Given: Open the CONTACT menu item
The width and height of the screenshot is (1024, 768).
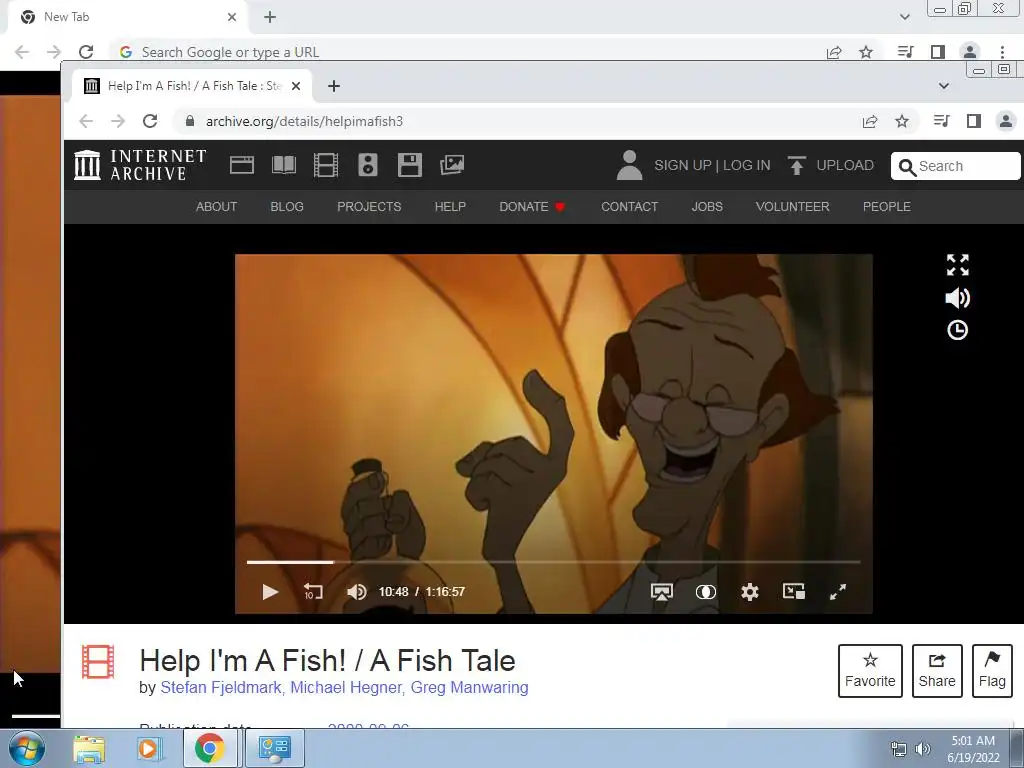Looking at the screenshot, I should click(x=630, y=206).
